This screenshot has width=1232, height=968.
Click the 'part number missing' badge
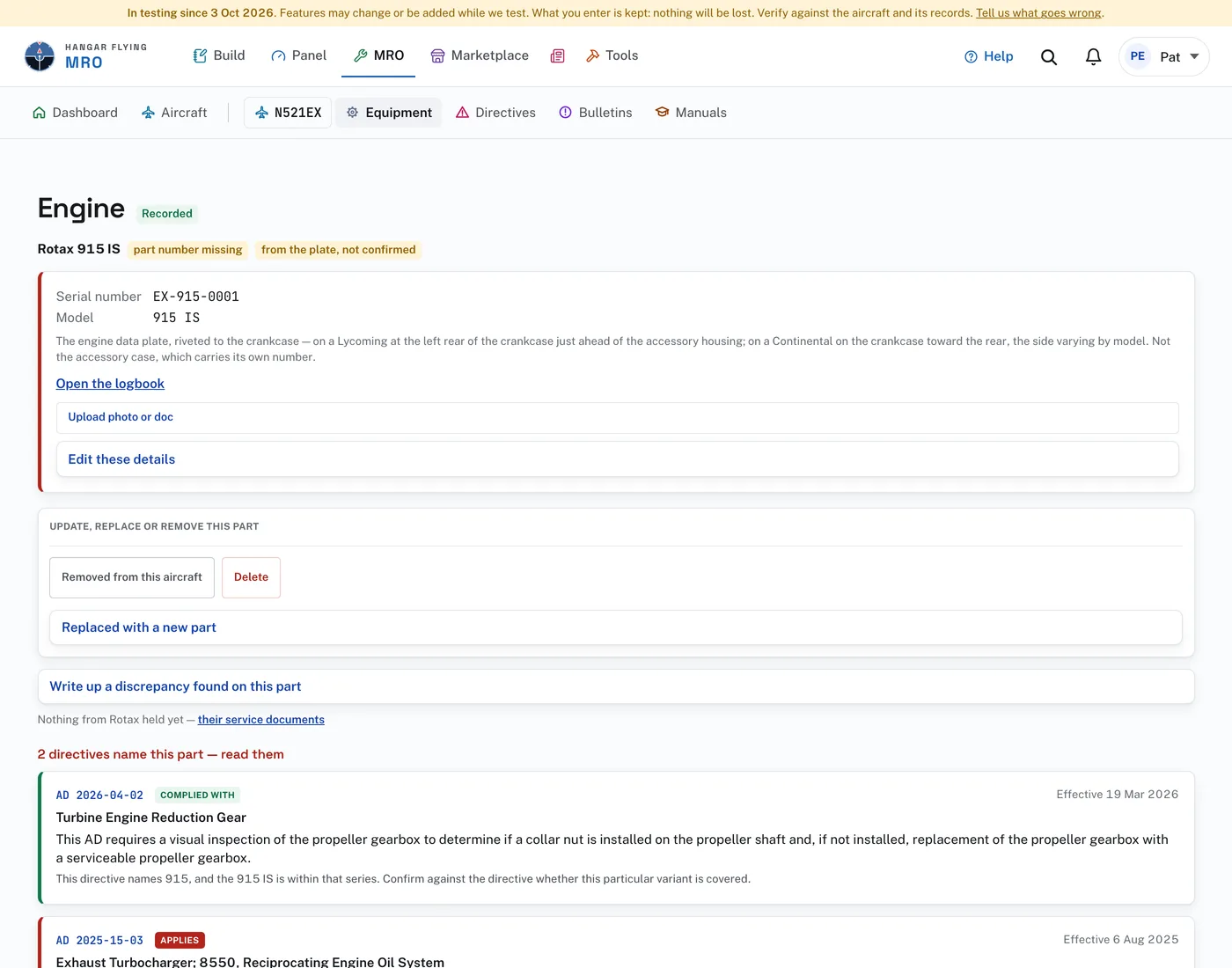187,250
